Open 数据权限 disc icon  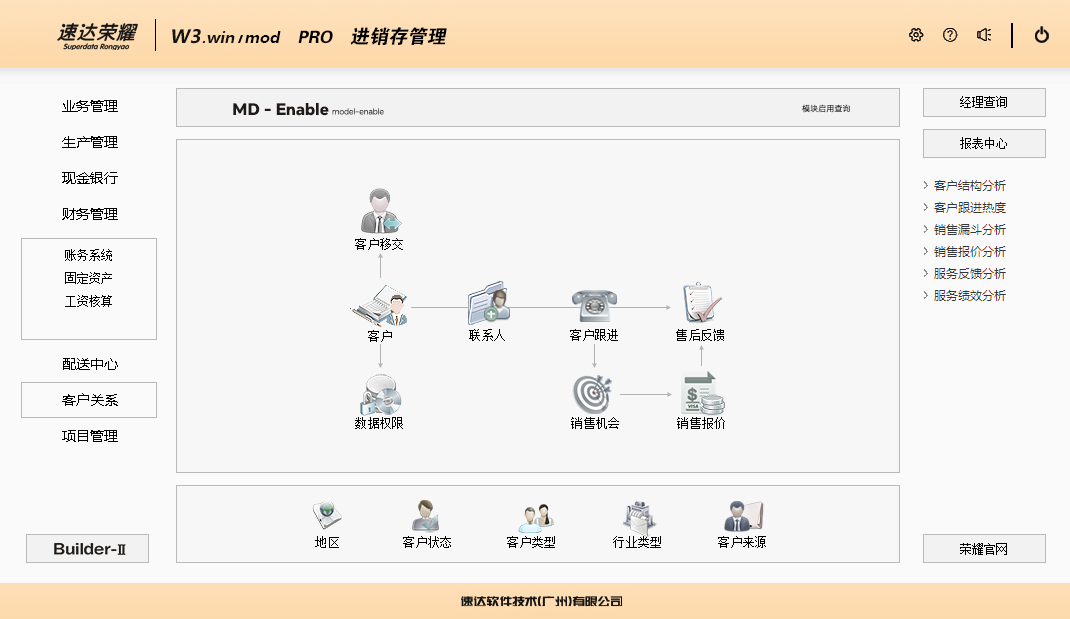(380, 395)
